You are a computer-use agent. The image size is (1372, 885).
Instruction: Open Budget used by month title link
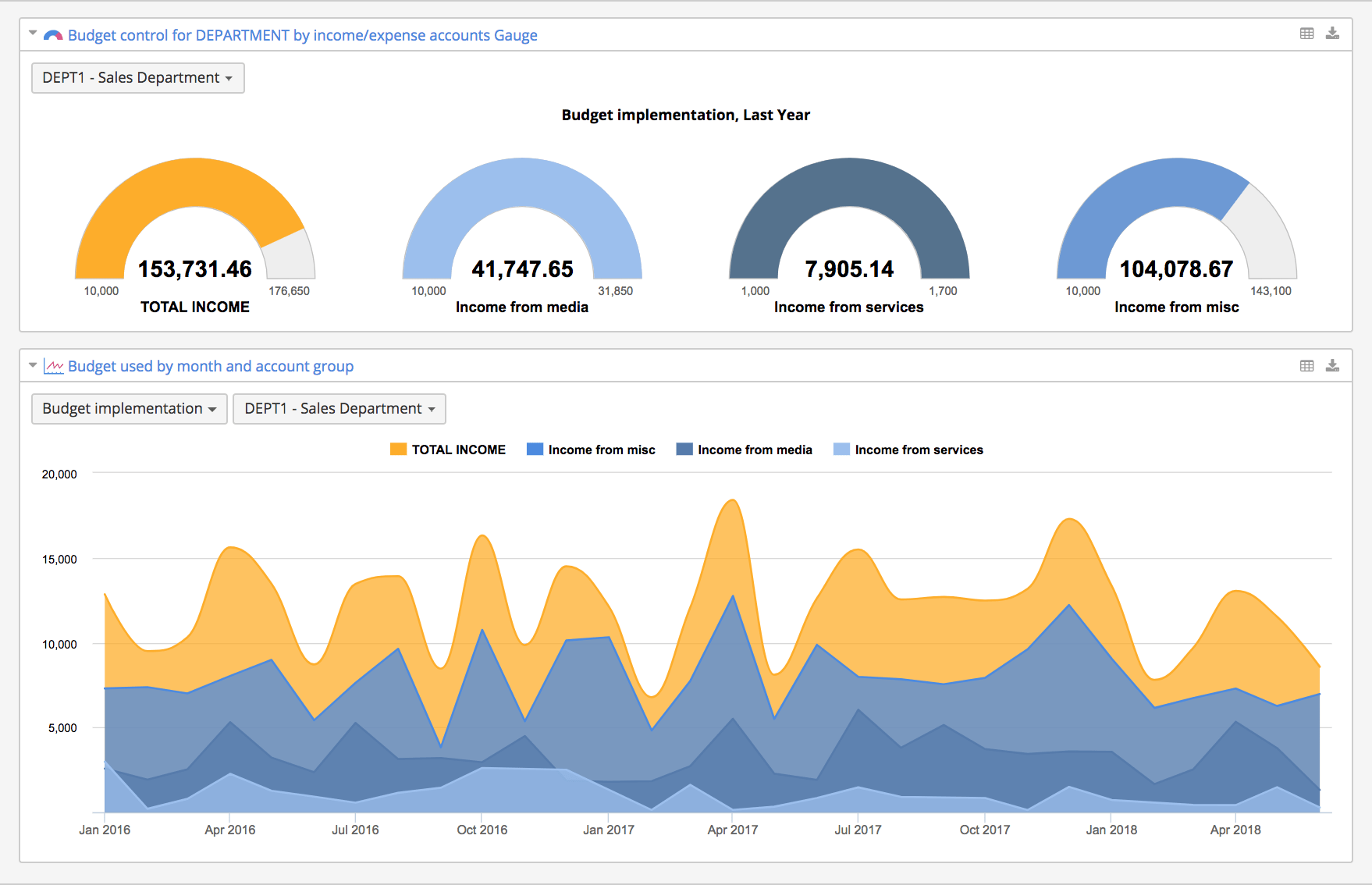coord(210,366)
